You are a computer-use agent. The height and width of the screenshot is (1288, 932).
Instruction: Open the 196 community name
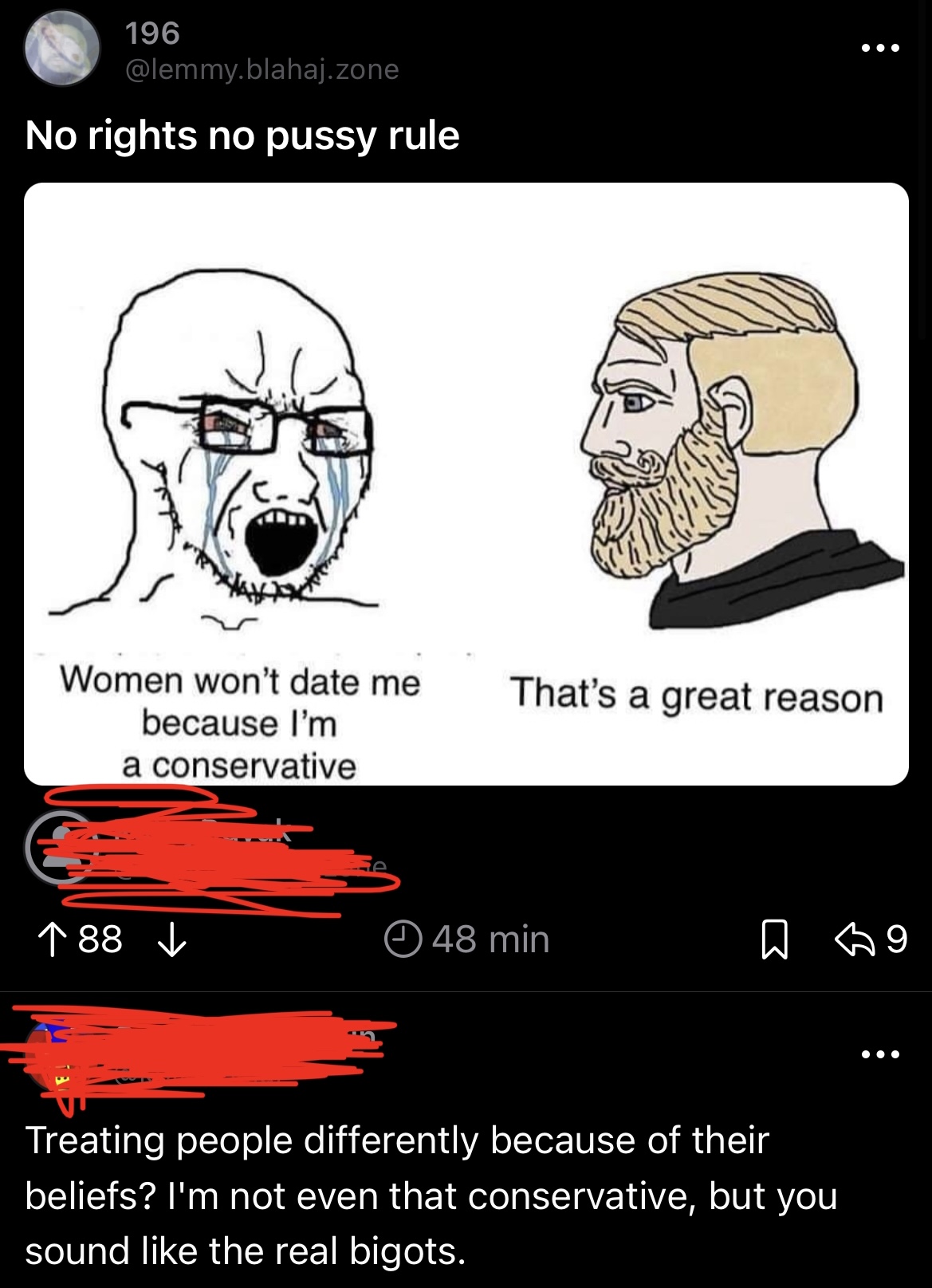(152, 33)
